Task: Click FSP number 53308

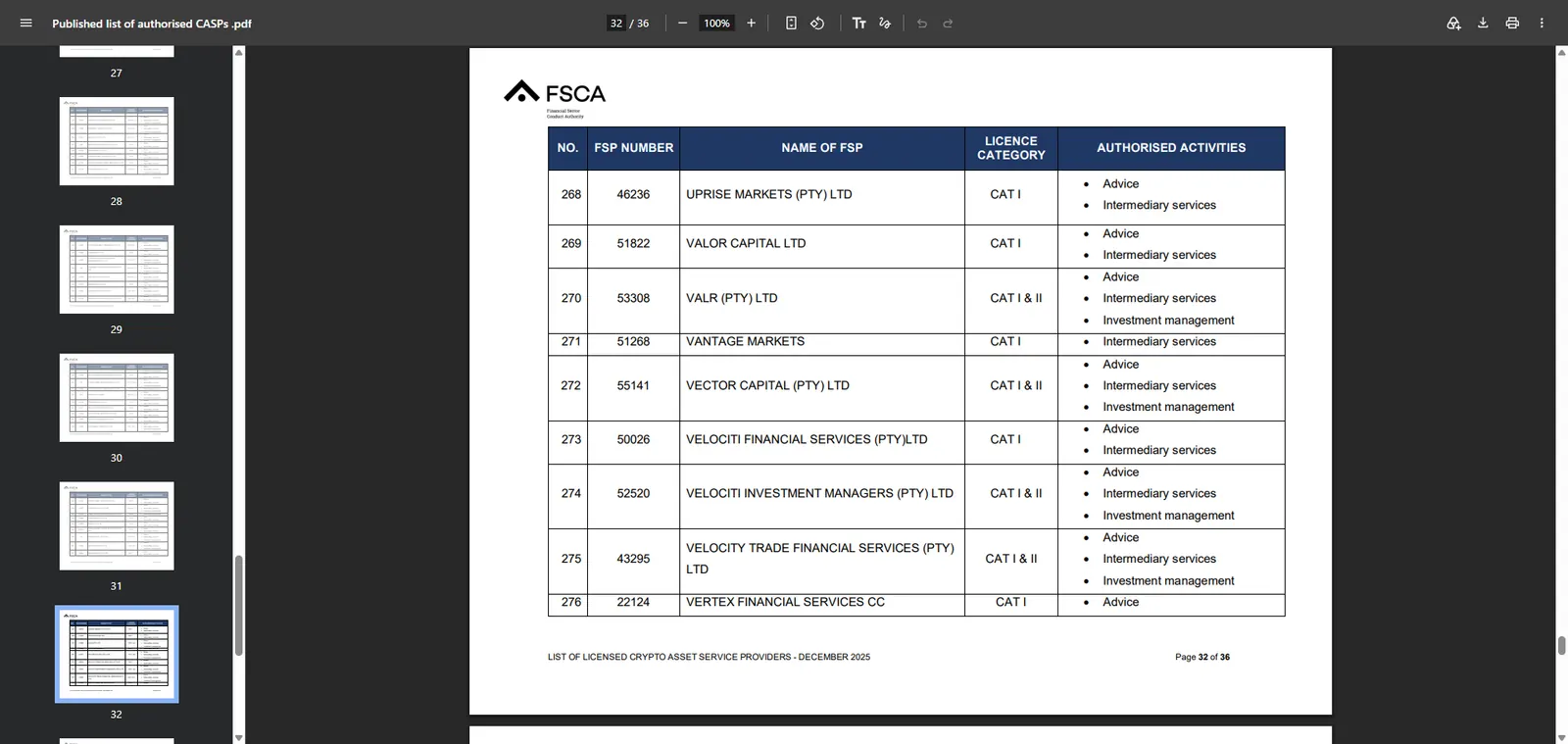Action: 633,298
